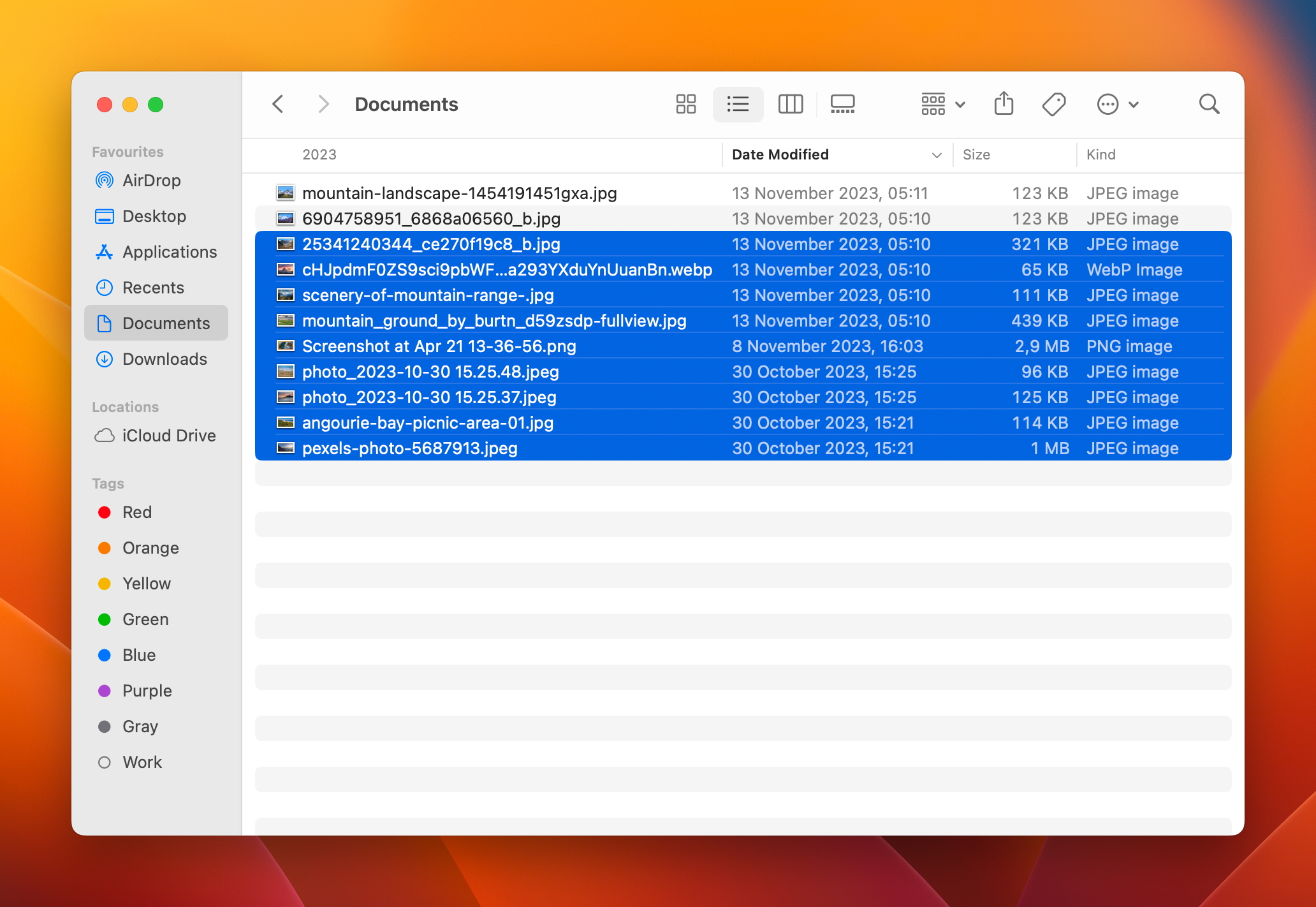Switch to gallery view
Screen dimensions: 1316x907
coord(843,104)
